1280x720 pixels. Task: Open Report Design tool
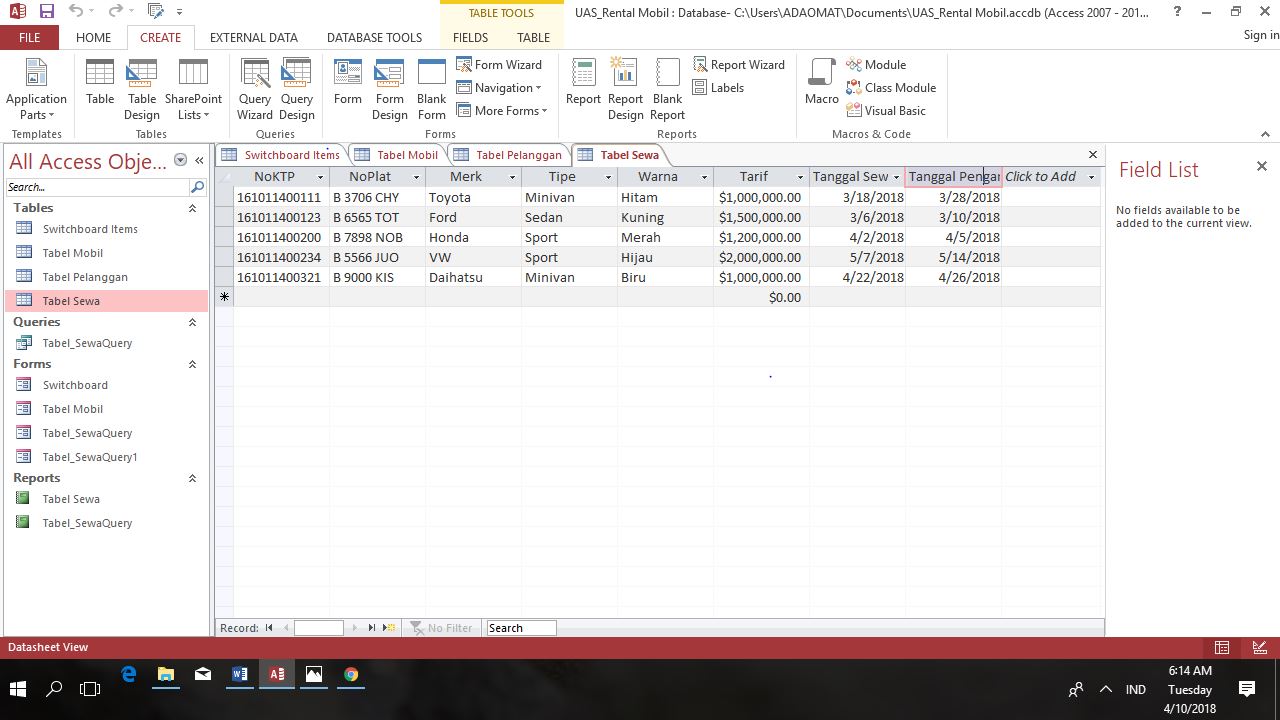[625, 89]
